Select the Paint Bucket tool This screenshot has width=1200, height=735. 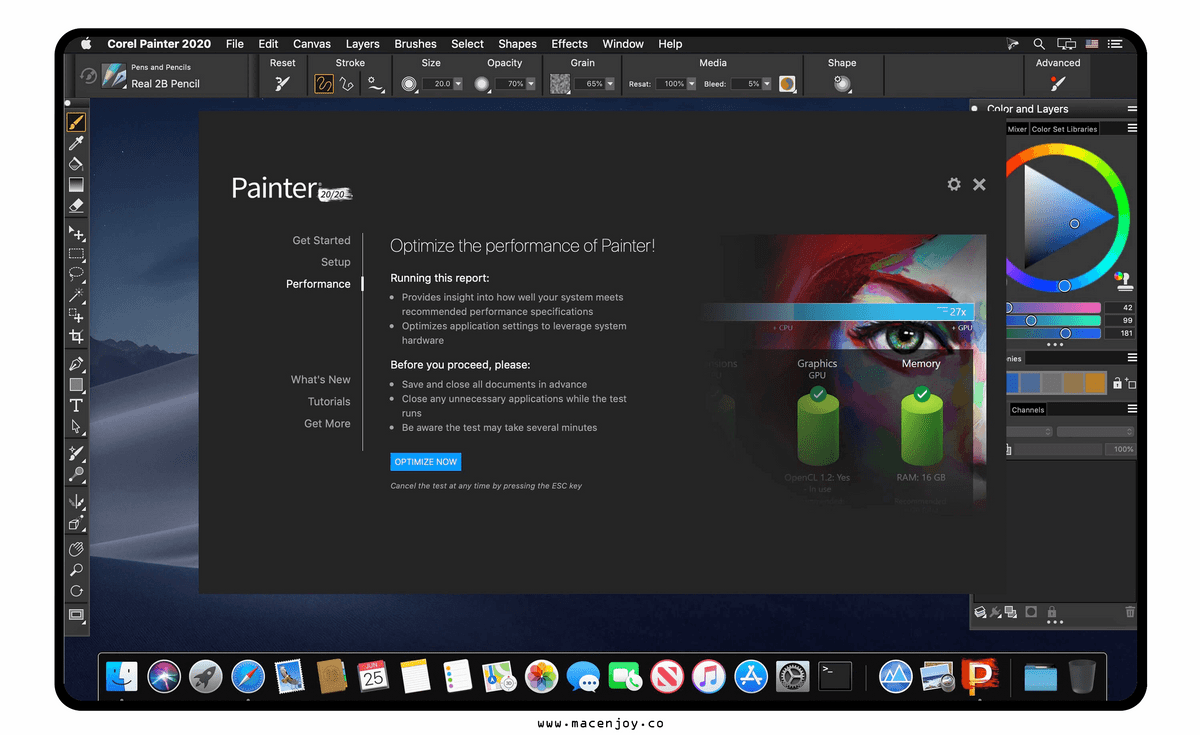(76, 164)
